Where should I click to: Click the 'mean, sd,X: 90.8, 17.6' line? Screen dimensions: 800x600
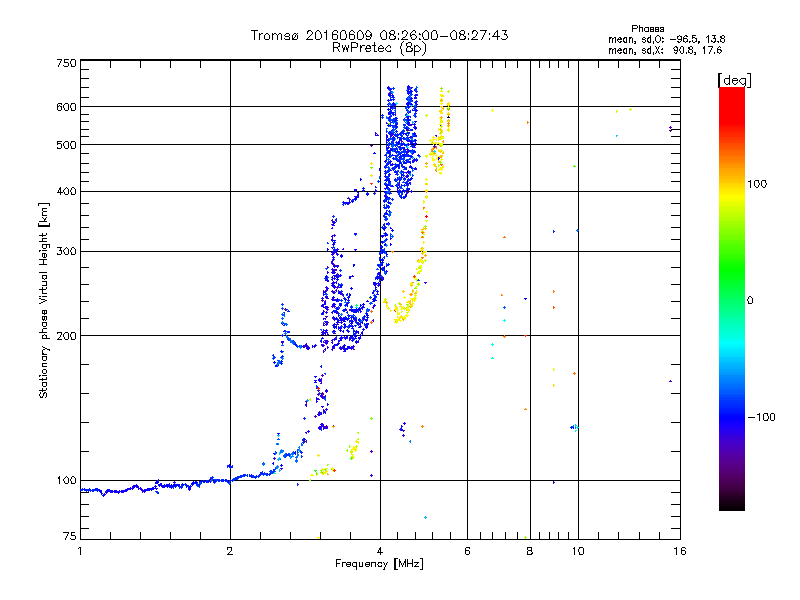pos(665,51)
